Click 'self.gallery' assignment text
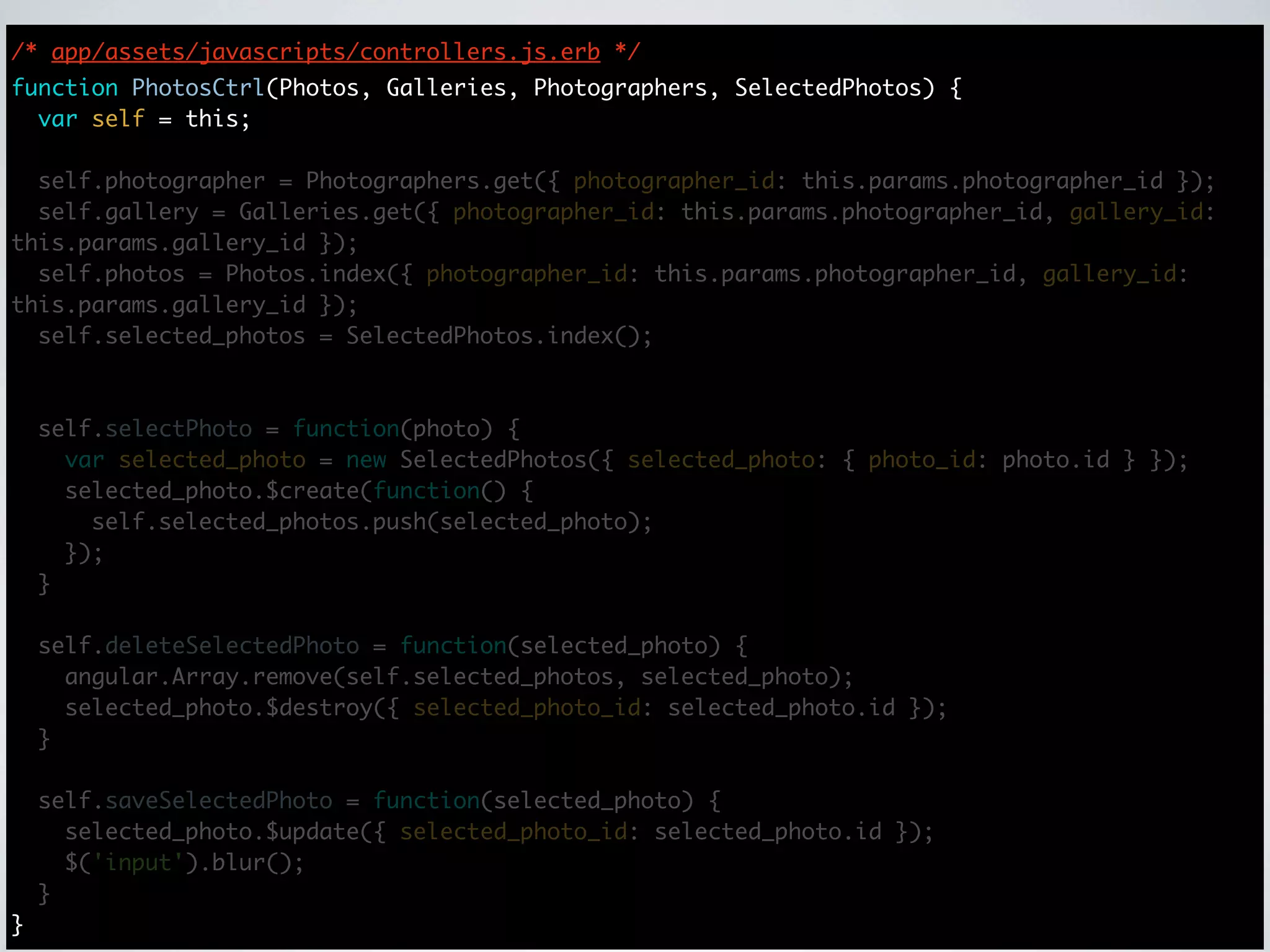This screenshot has width=1270, height=952. click(x=118, y=213)
